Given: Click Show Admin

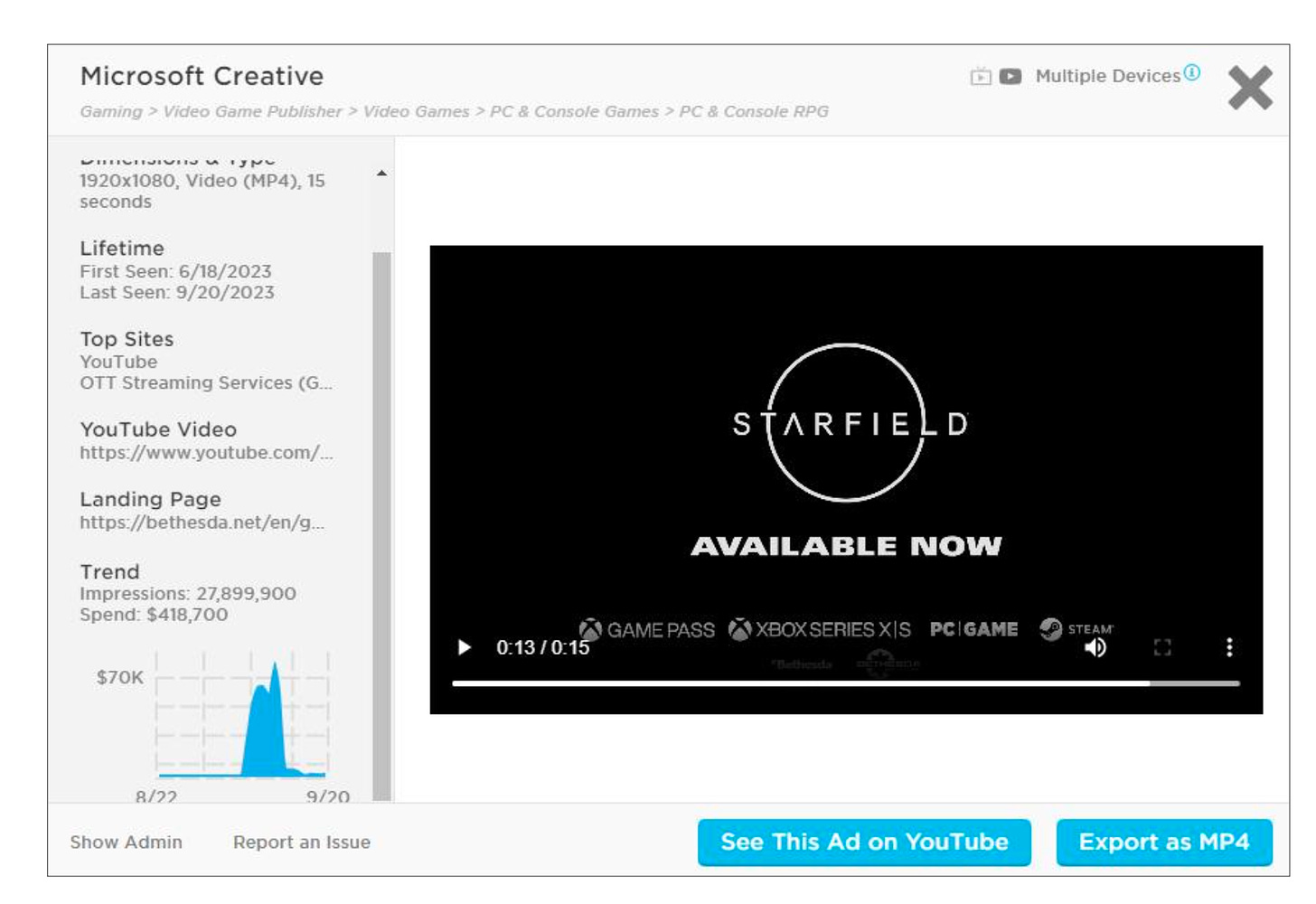Looking at the screenshot, I should 127,843.
